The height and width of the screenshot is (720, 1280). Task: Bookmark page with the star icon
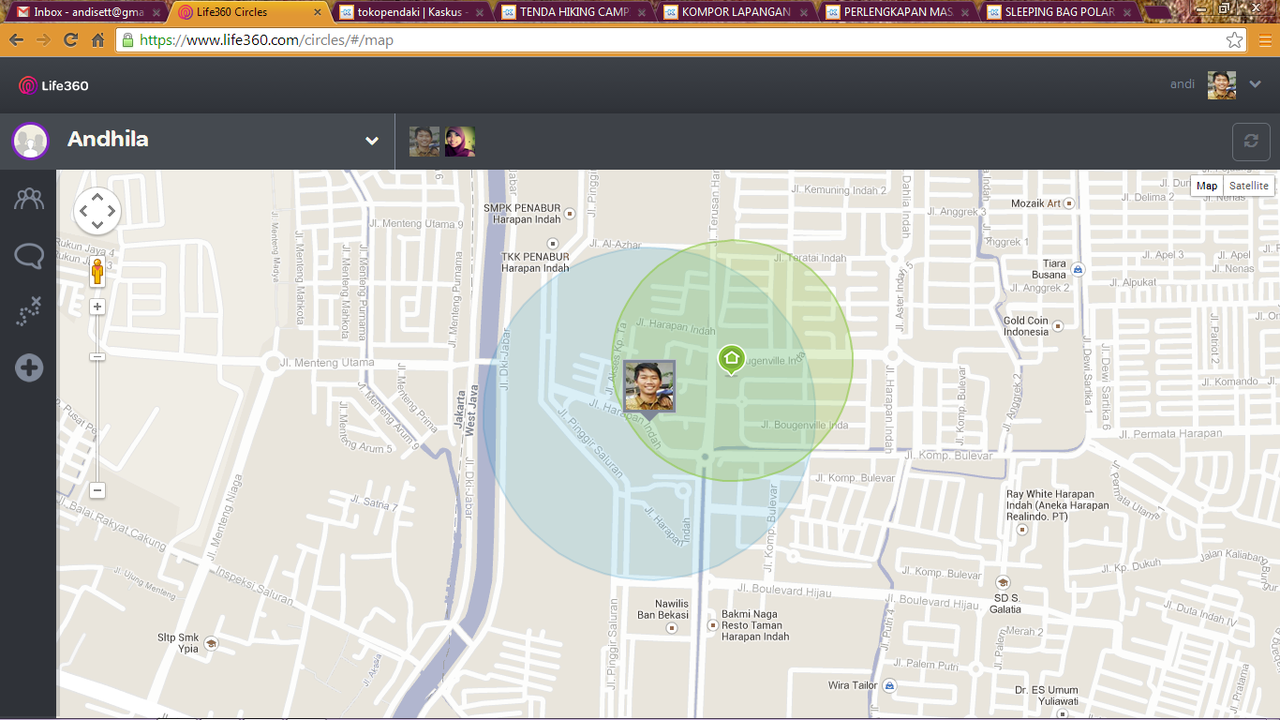coord(1234,40)
